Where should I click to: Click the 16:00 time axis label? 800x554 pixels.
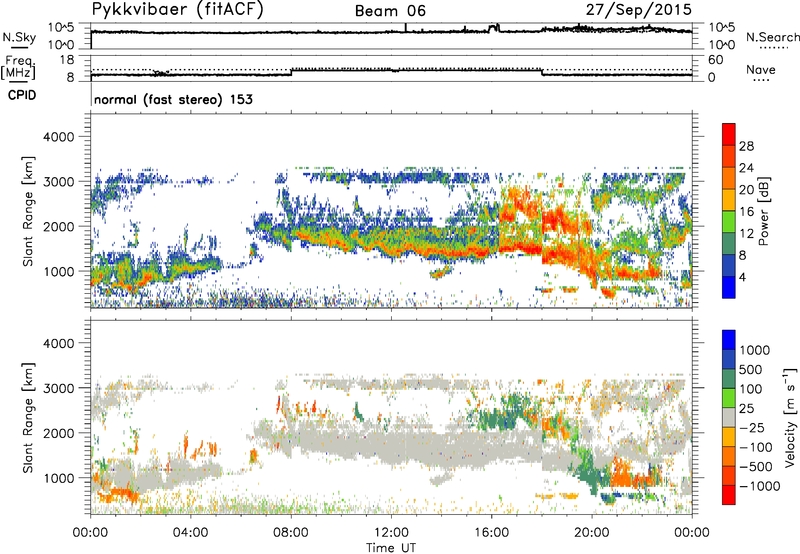coord(491,533)
